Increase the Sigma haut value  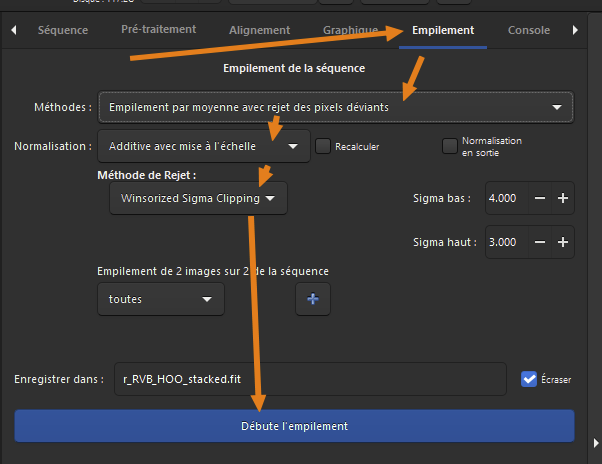pos(563,242)
